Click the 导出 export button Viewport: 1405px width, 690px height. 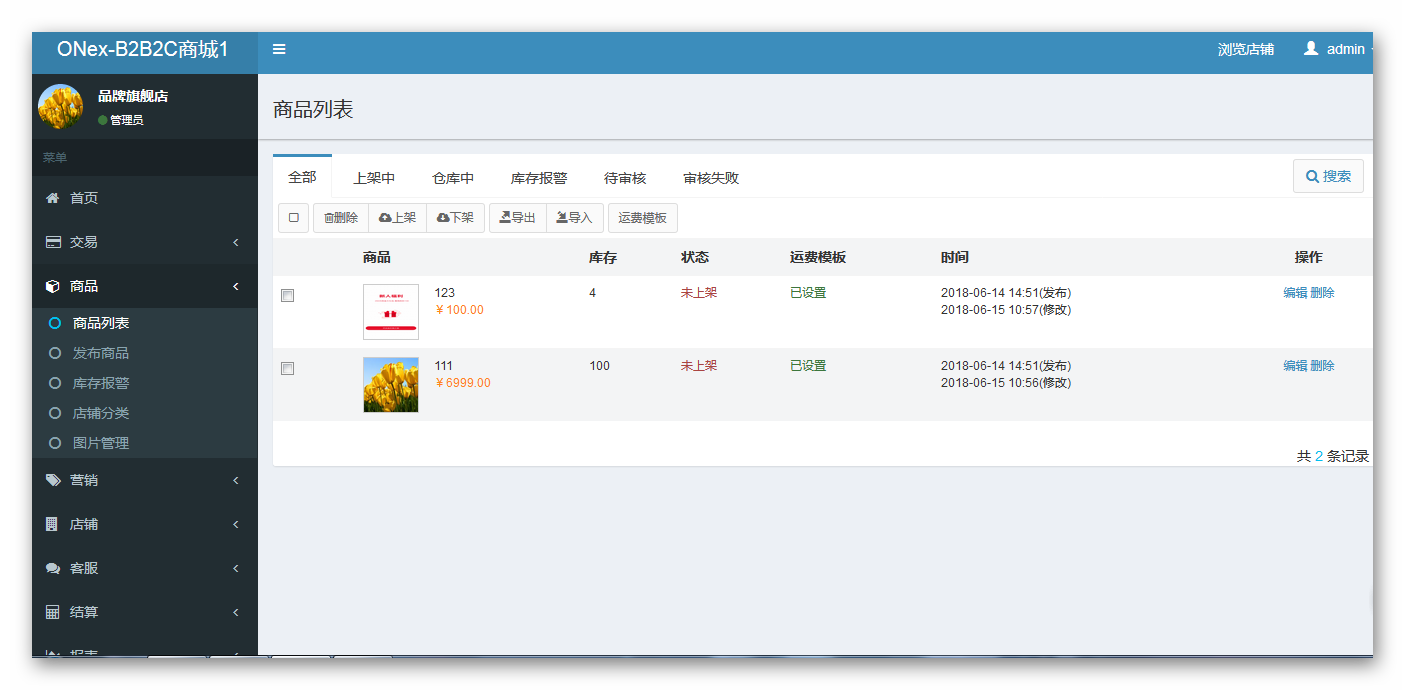[x=518, y=218]
